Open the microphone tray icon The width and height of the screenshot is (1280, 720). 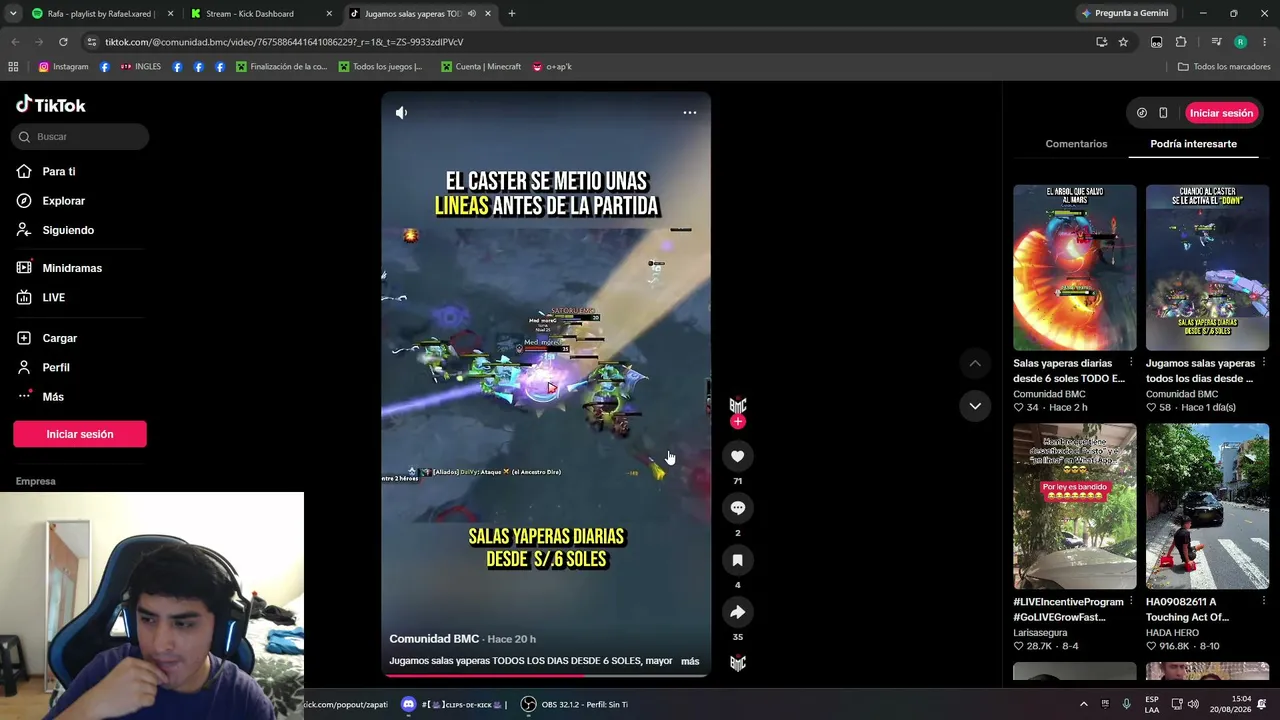[x=1126, y=705]
